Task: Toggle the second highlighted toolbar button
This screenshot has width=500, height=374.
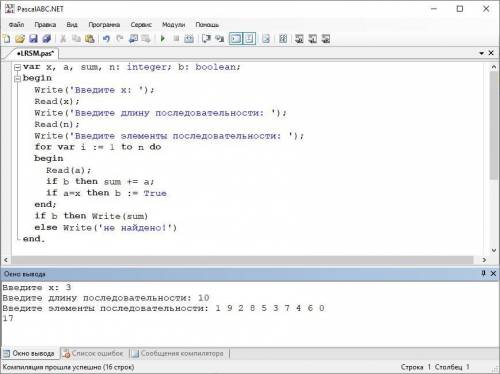Action: (x=249, y=39)
